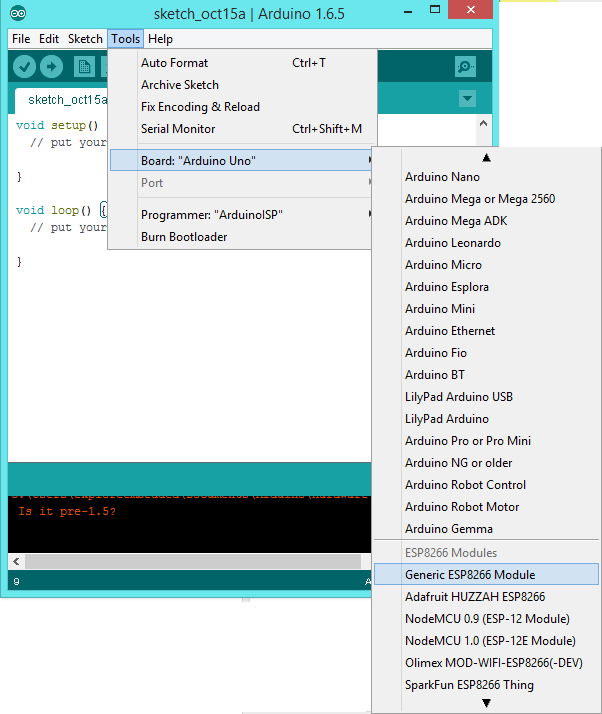Pick LilyPad Arduino USB board

486,397
